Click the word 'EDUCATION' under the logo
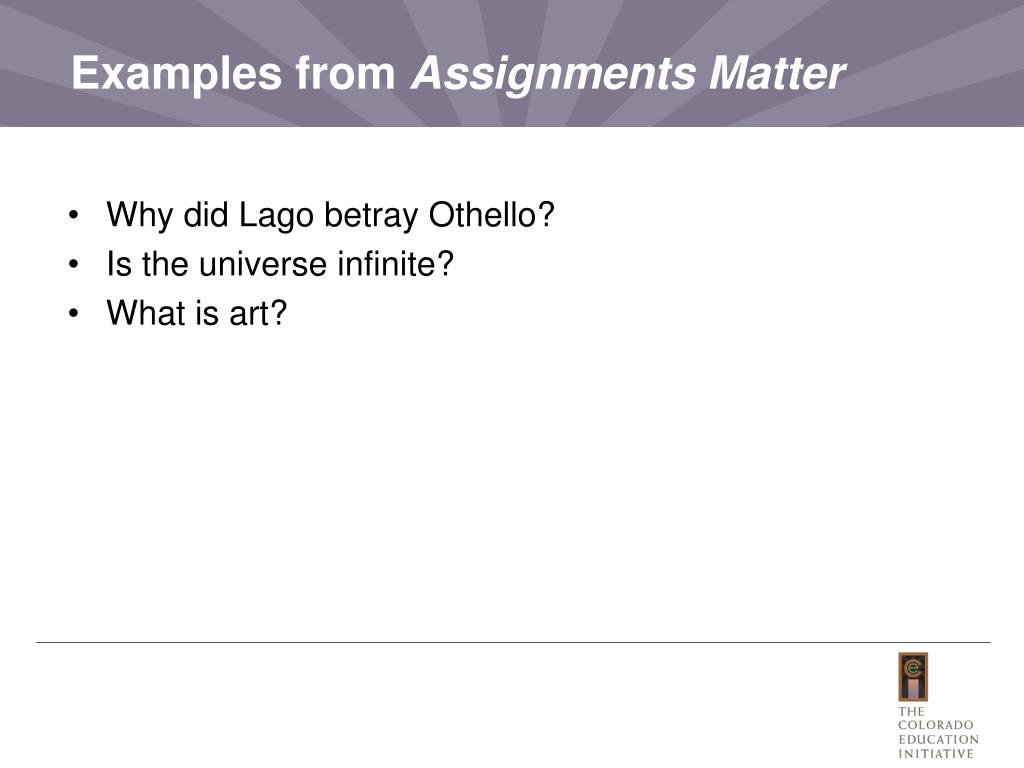The image size is (1024, 768). coord(938,739)
